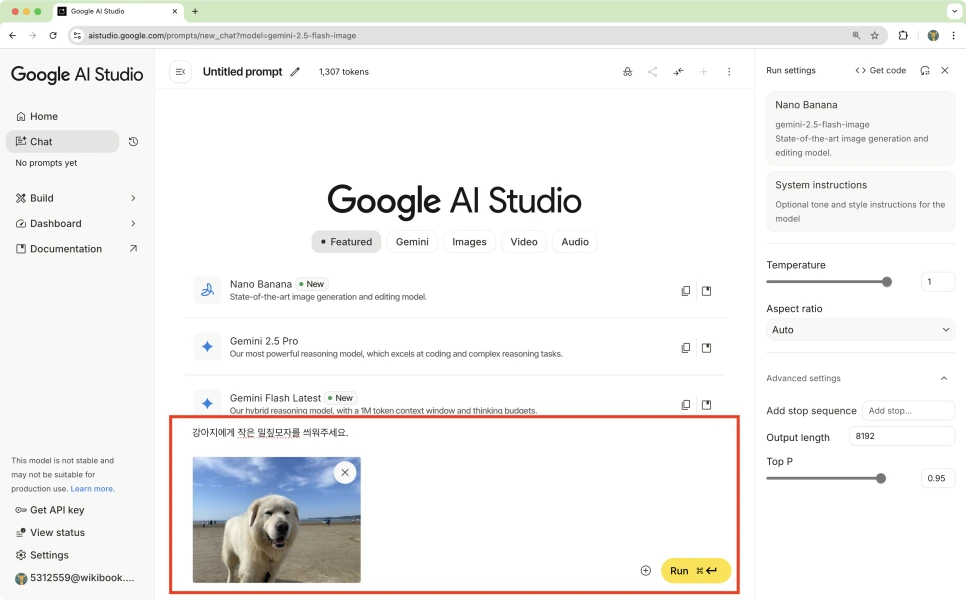Click the share prompt icon

tap(652, 72)
